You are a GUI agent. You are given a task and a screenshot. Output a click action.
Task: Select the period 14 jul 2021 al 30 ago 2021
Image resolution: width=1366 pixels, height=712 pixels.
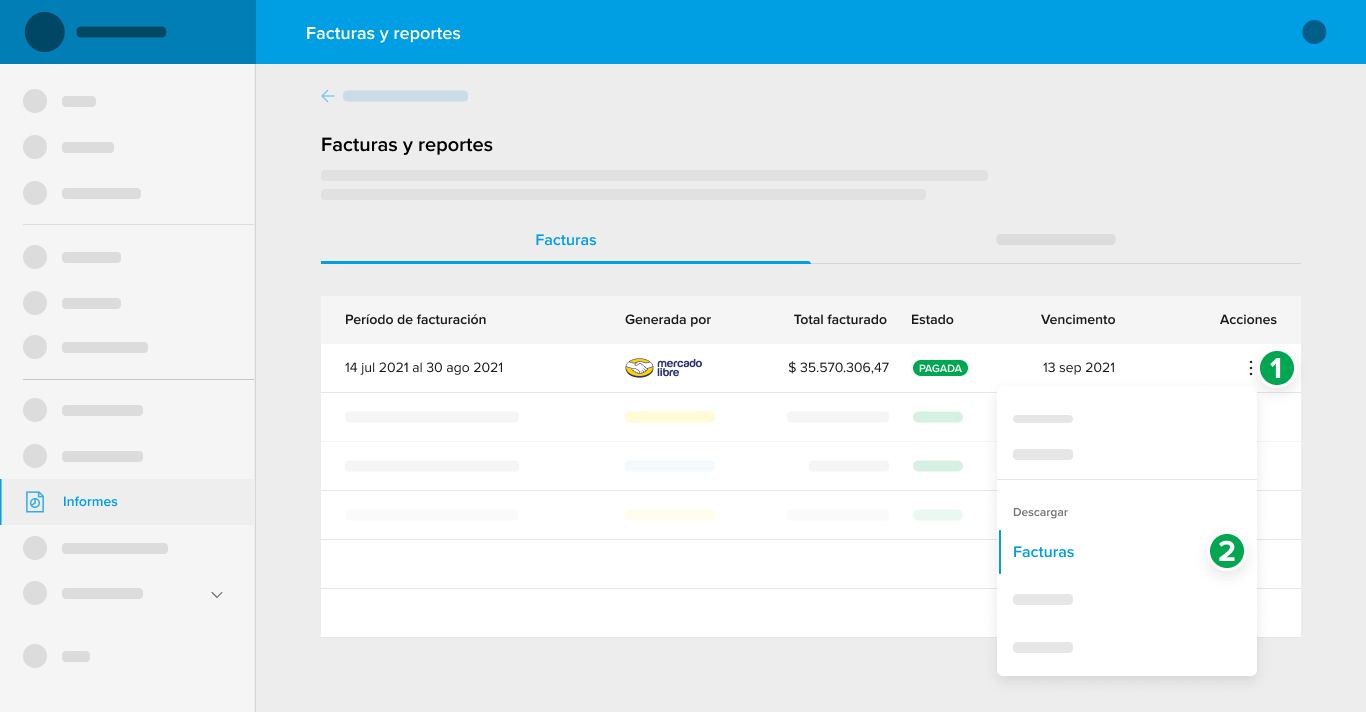(x=424, y=368)
